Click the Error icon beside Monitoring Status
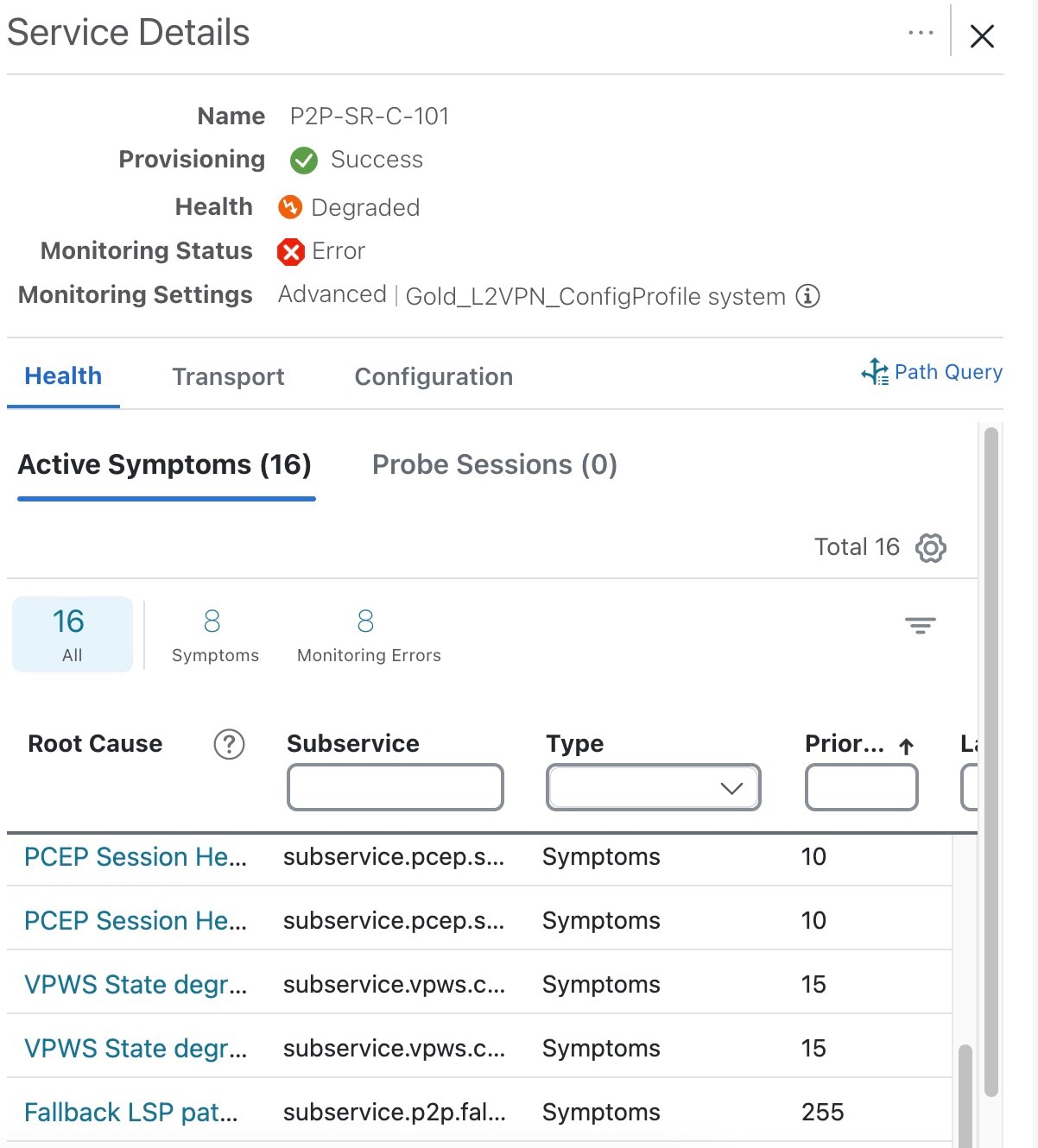 pos(292,251)
